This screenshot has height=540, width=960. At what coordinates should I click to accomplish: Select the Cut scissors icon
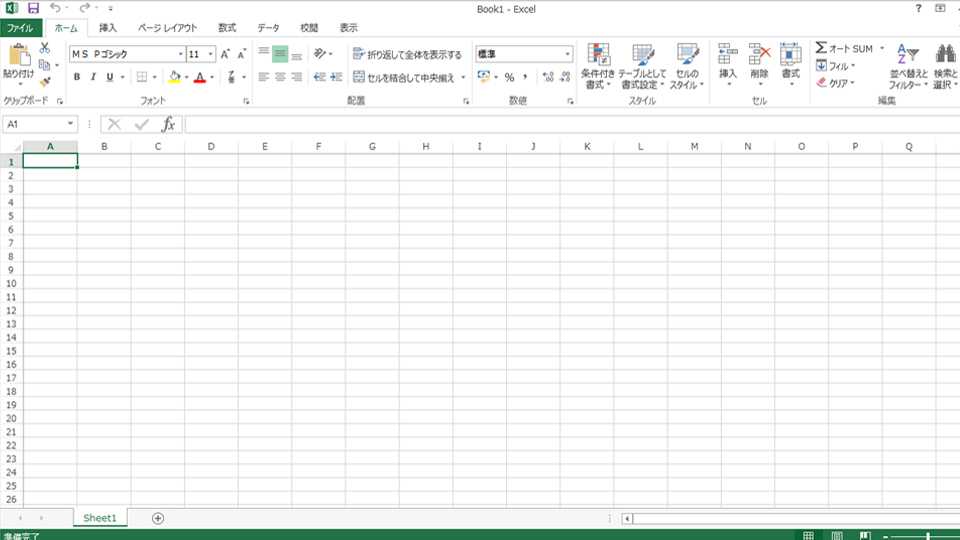click(45, 48)
